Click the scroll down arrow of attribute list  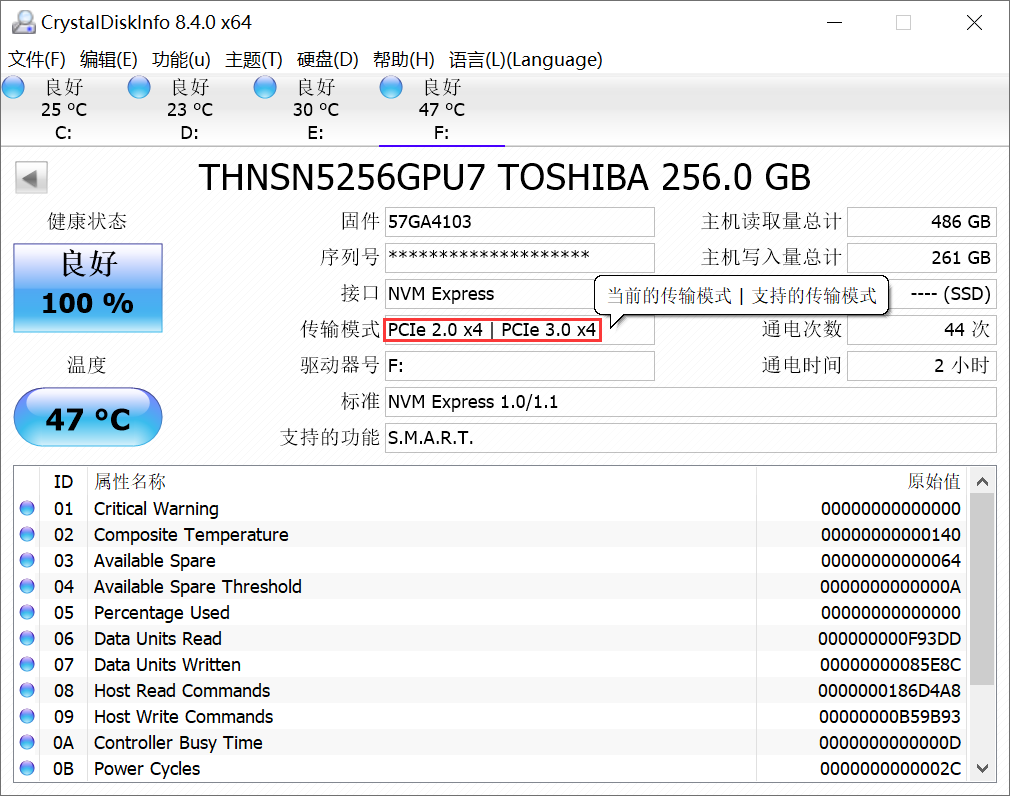coord(982,768)
